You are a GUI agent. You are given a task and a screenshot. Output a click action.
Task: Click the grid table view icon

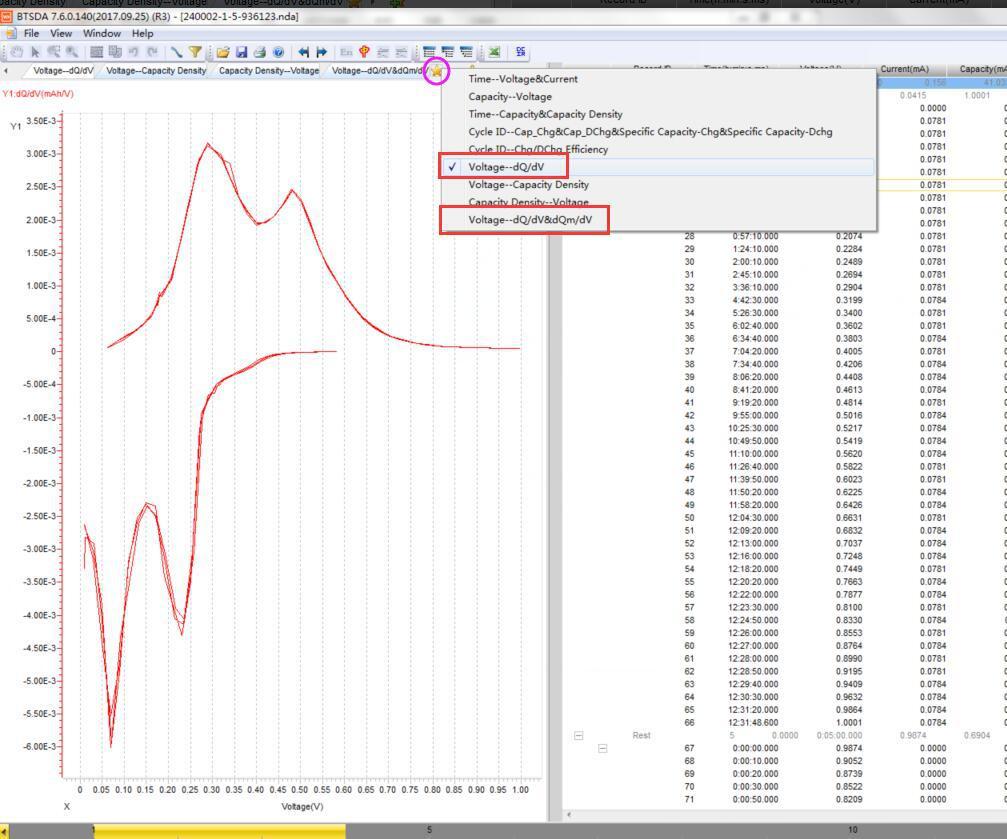click(96, 52)
